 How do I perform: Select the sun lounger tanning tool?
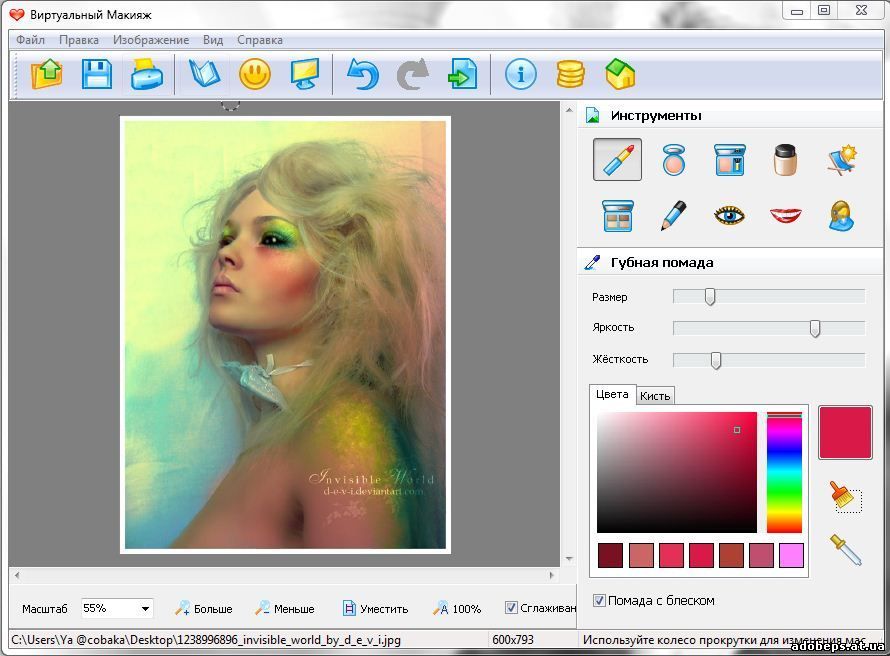842,159
